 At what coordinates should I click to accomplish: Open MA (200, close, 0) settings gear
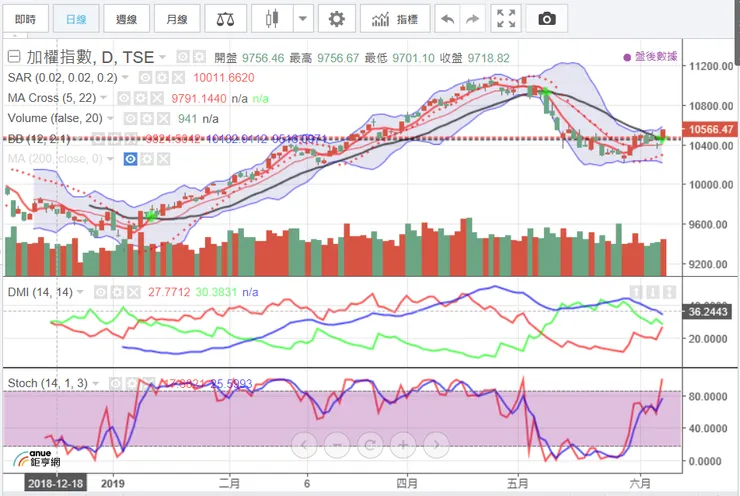pos(147,159)
